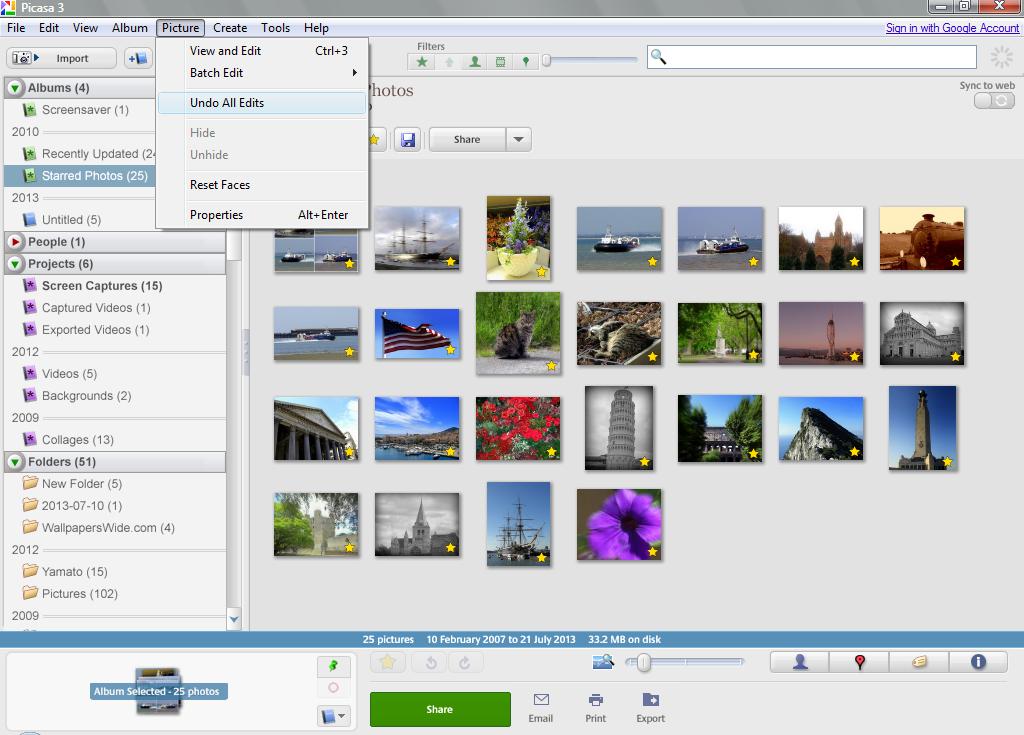Image resolution: width=1024 pixels, height=735 pixels.
Task: Click Sign in with Google Account link
Action: point(952,28)
